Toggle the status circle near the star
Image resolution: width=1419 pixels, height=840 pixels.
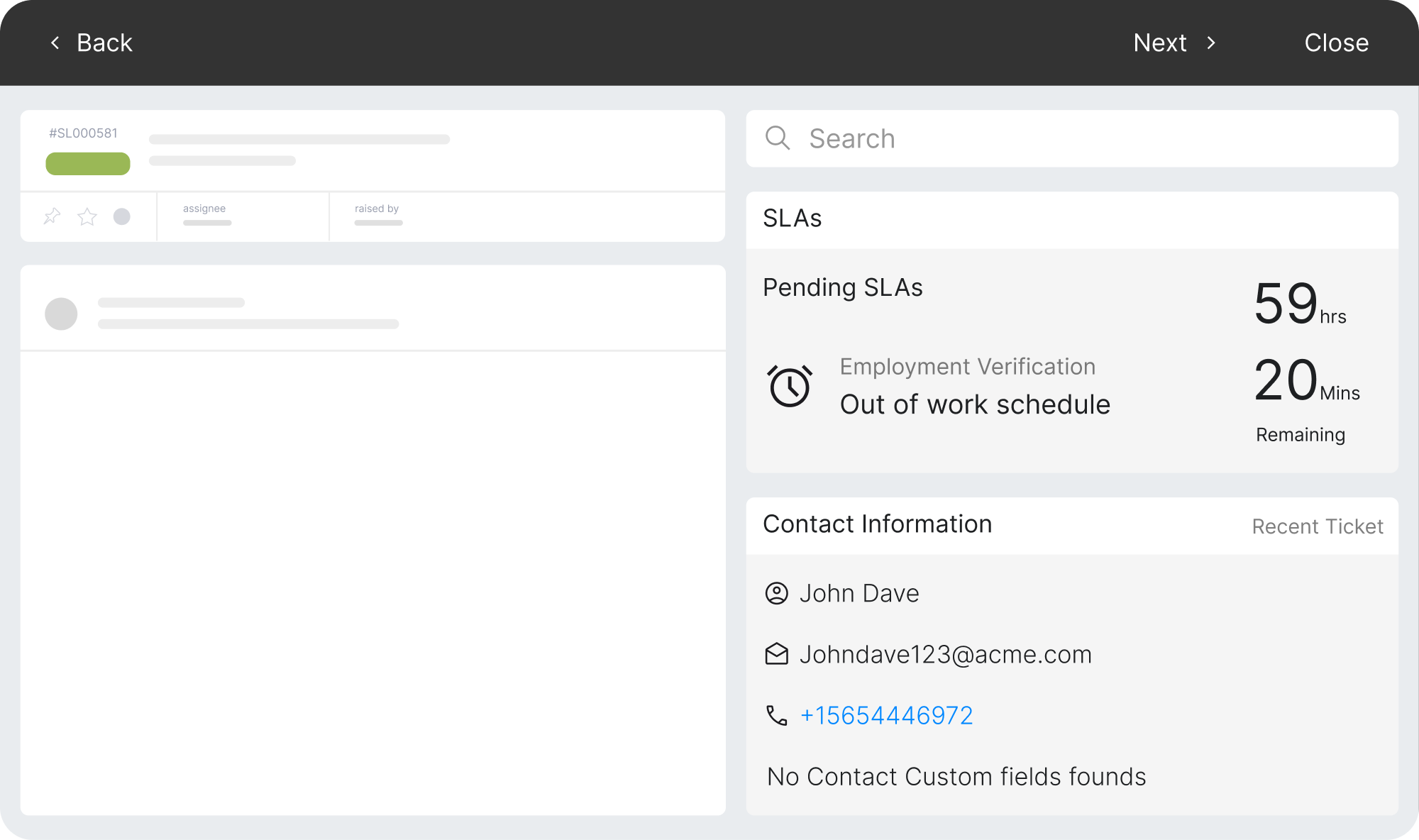click(121, 216)
